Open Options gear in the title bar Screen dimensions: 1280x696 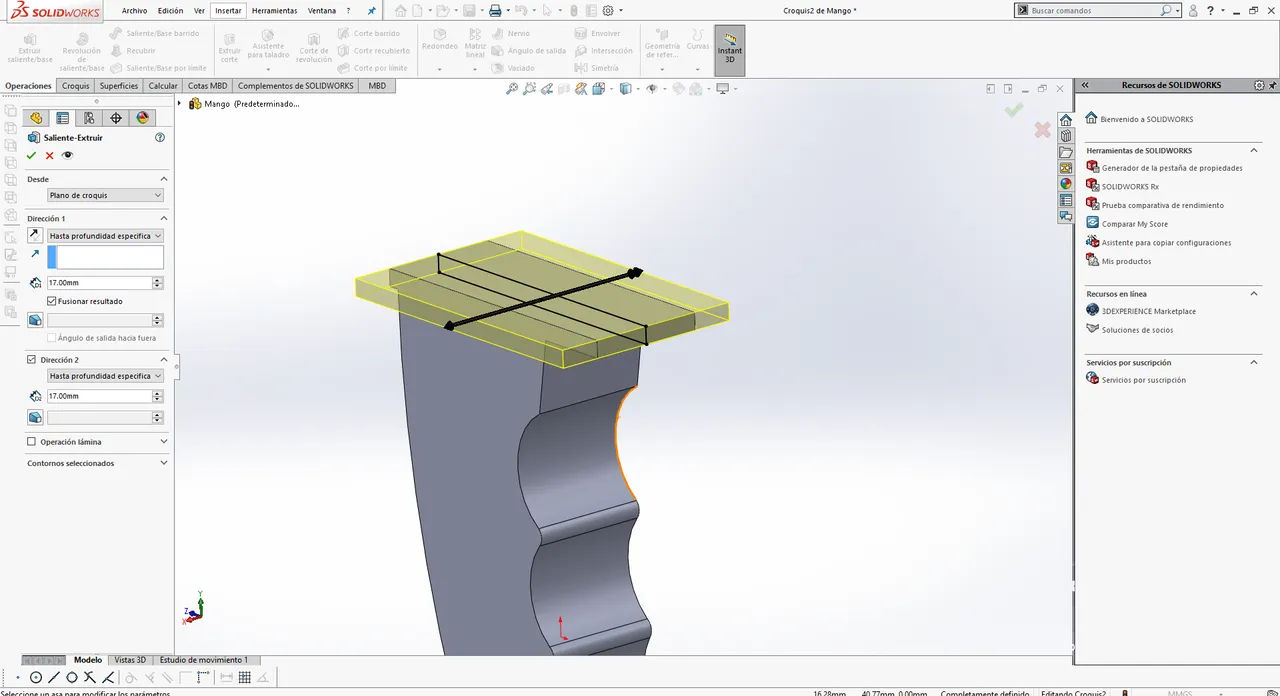pyautogui.click(x=608, y=11)
